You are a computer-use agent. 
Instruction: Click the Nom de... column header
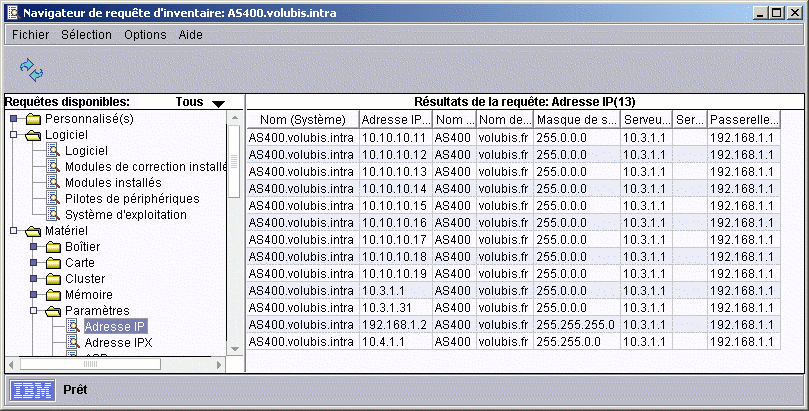(x=505, y=120)
